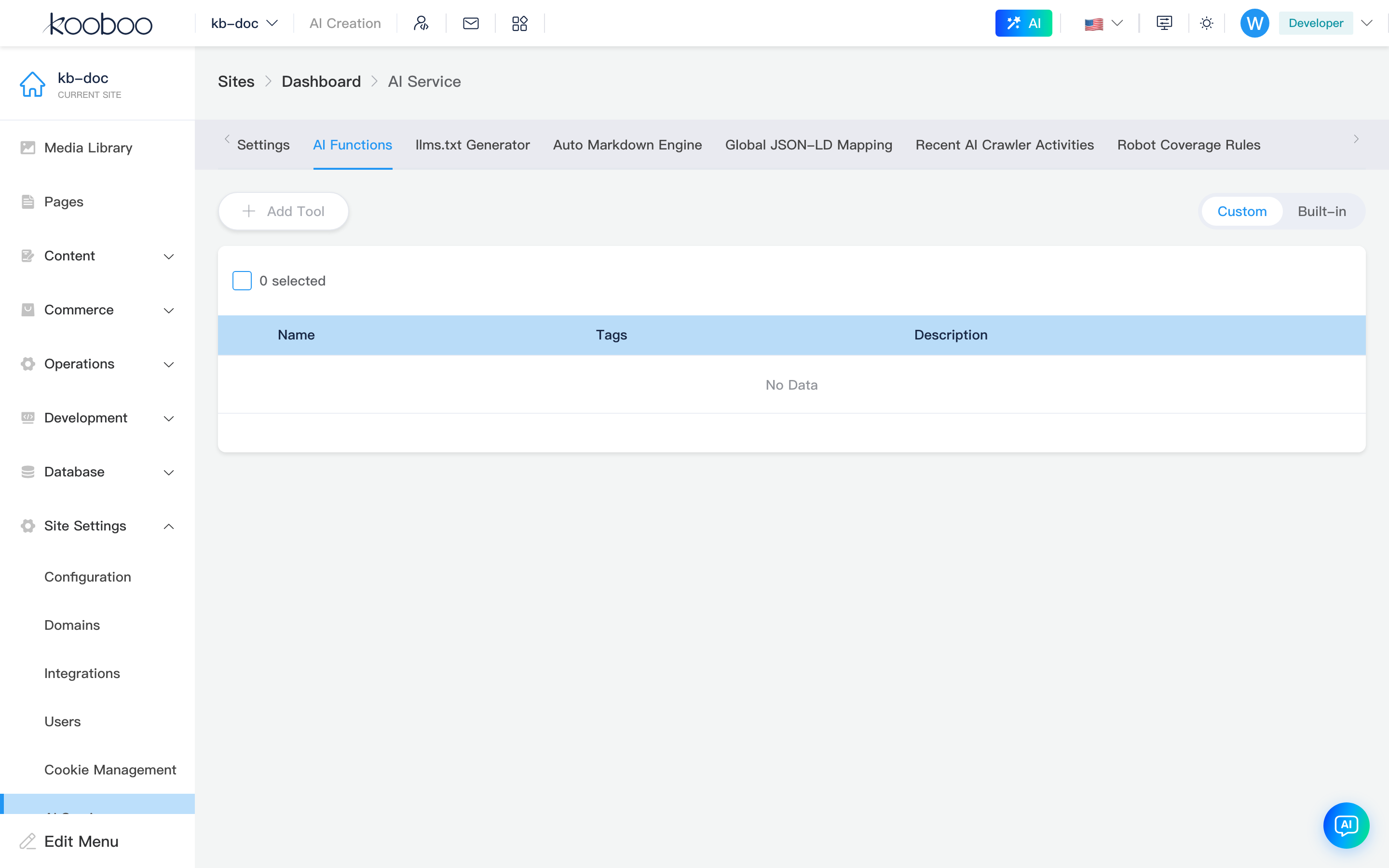Click the Database stack icon
1389x868 pixels.
27,471
